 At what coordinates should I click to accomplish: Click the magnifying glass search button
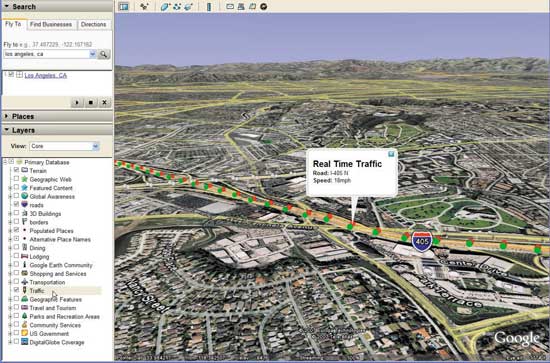[x=103, y=54]
